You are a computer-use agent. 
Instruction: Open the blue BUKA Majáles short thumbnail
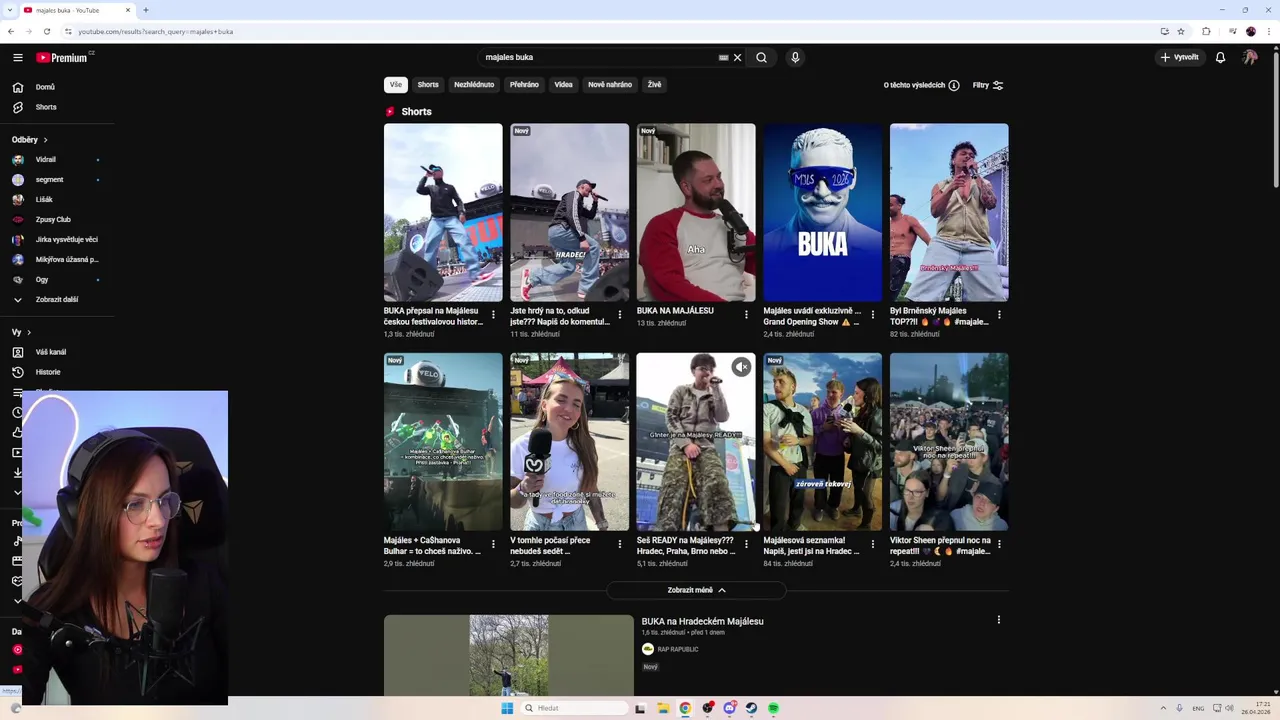coord(823,212)
